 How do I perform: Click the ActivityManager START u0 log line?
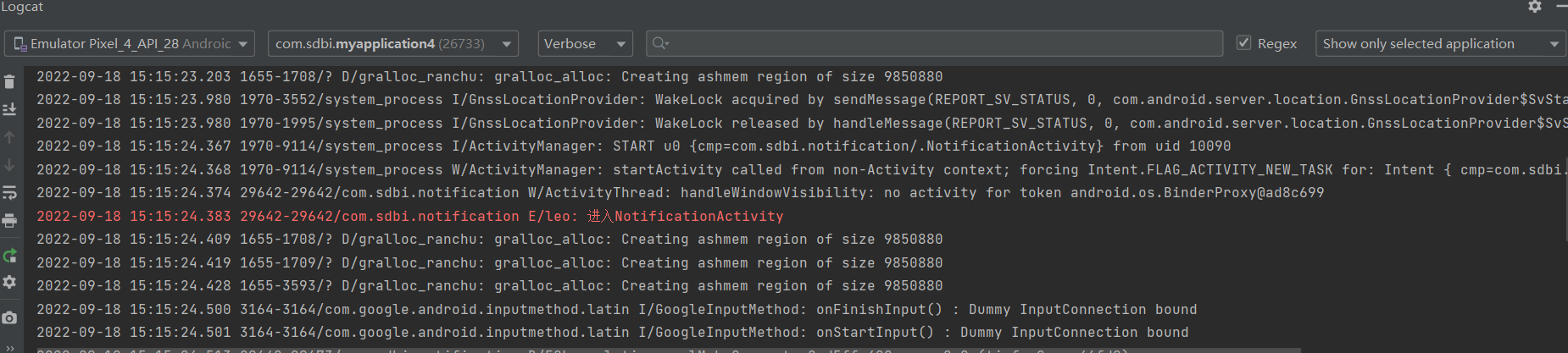[633, 146]
